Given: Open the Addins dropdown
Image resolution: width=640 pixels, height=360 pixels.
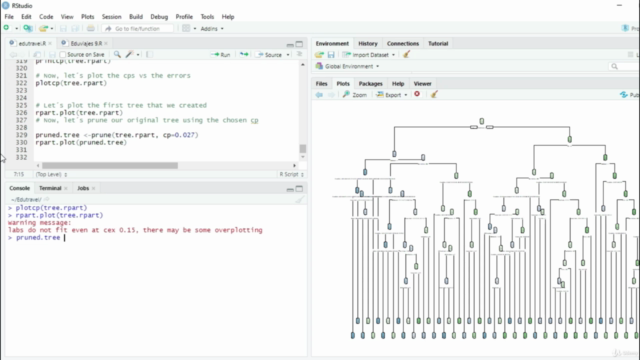Looking at the screenshot, I should (x=212, y=29).
